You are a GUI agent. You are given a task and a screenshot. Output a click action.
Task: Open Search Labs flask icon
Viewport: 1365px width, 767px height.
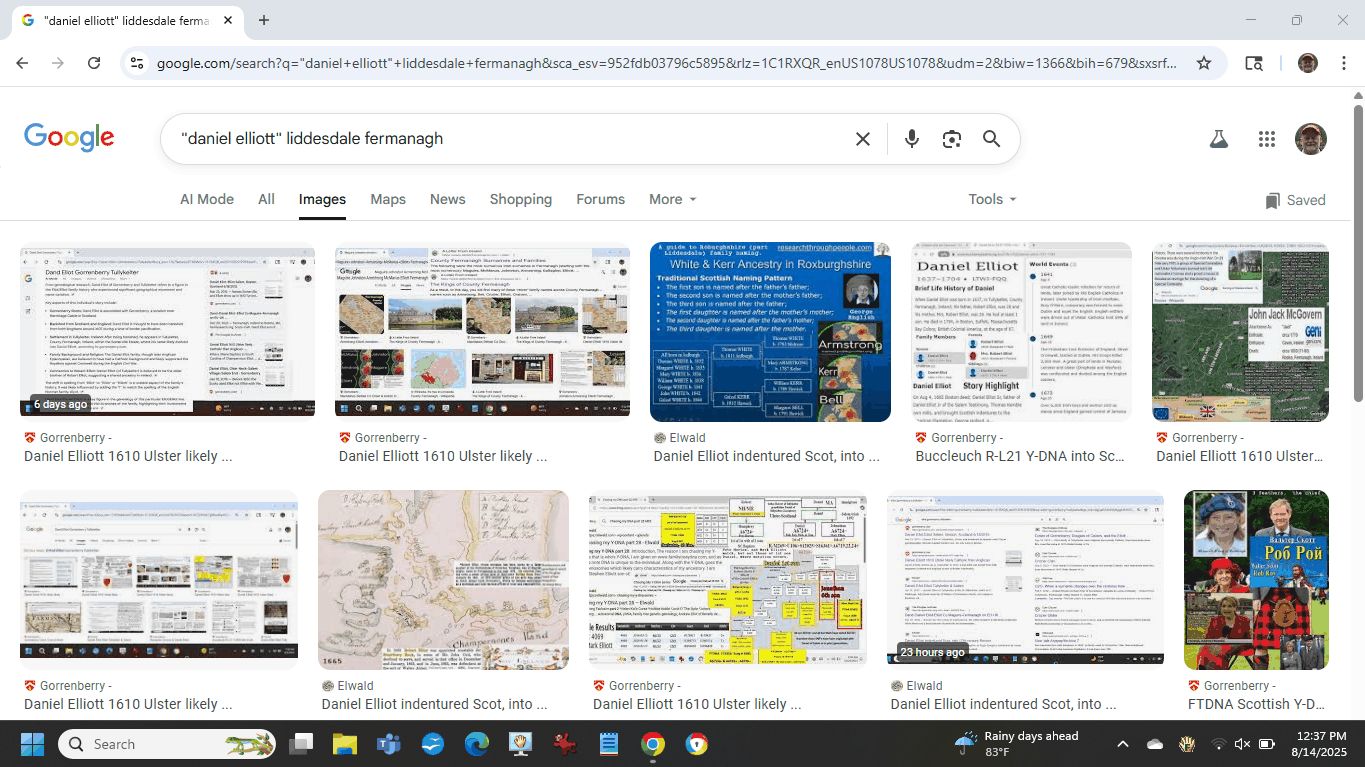pyautogui.click(x=1218, y=139)
